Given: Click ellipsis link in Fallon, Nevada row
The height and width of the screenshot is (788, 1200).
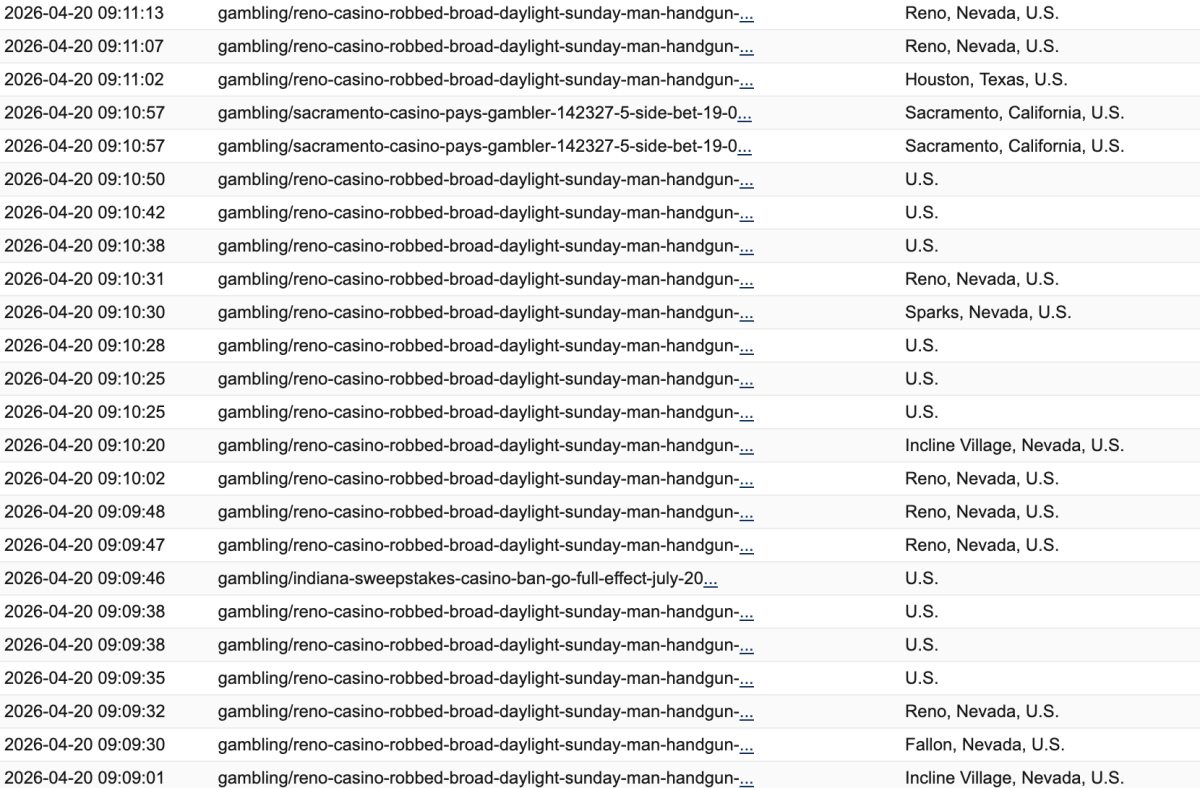Looking at the screenshot, I should (x=746, y=745).
